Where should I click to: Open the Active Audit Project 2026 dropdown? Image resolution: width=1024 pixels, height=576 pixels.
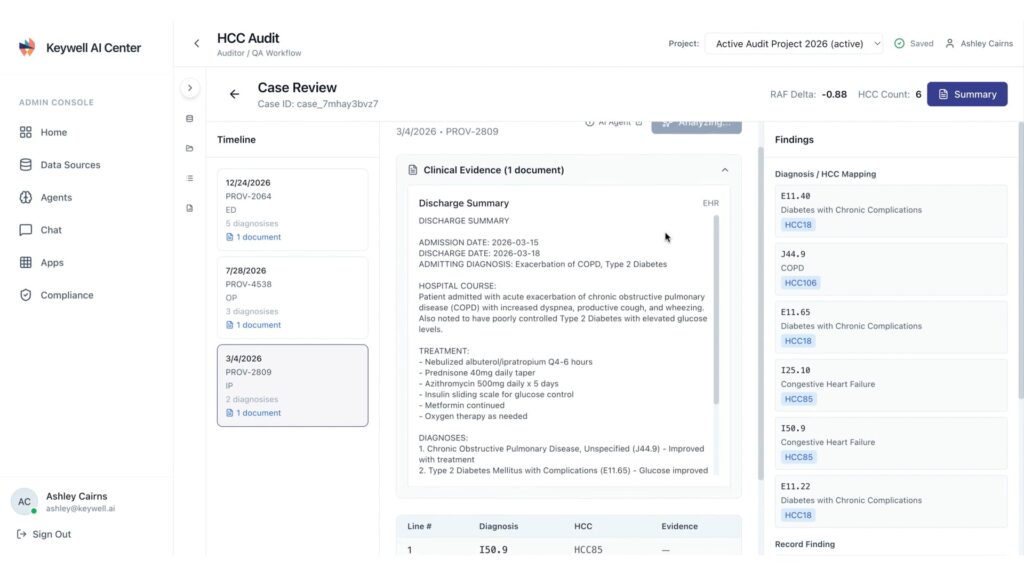[795, 44]
